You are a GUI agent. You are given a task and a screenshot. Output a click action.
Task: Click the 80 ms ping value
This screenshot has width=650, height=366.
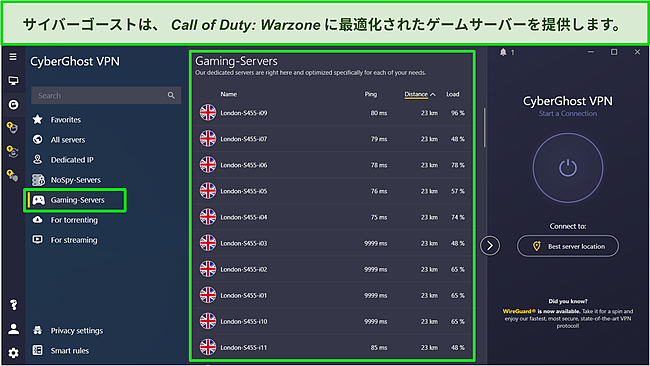[x=379, y=113]
